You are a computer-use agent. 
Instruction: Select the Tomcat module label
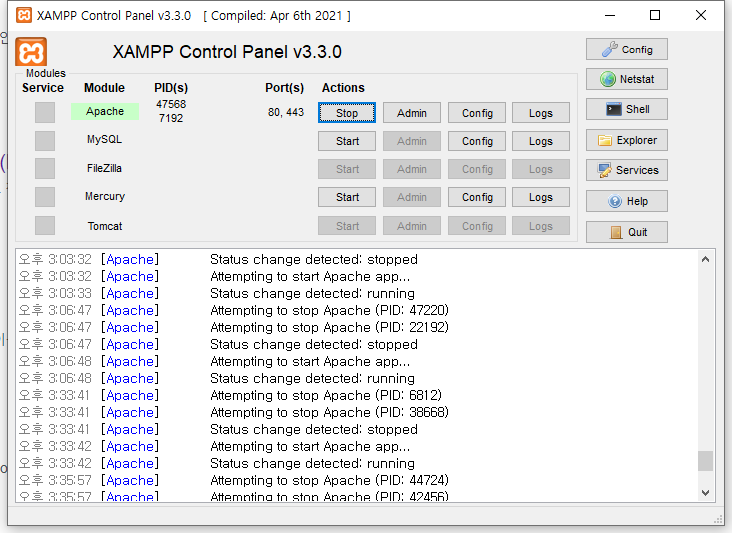105,226
